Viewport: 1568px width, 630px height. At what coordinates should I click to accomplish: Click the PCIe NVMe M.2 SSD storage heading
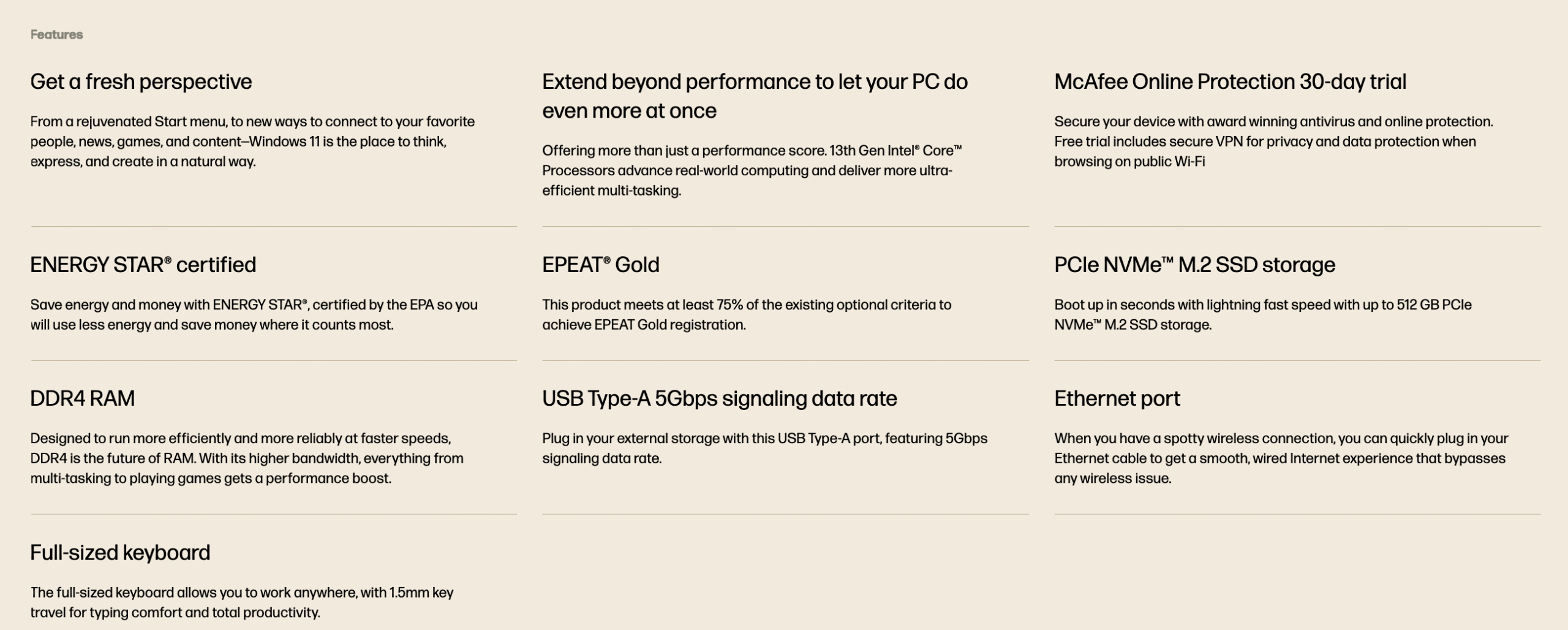(x=1194, y=265)
